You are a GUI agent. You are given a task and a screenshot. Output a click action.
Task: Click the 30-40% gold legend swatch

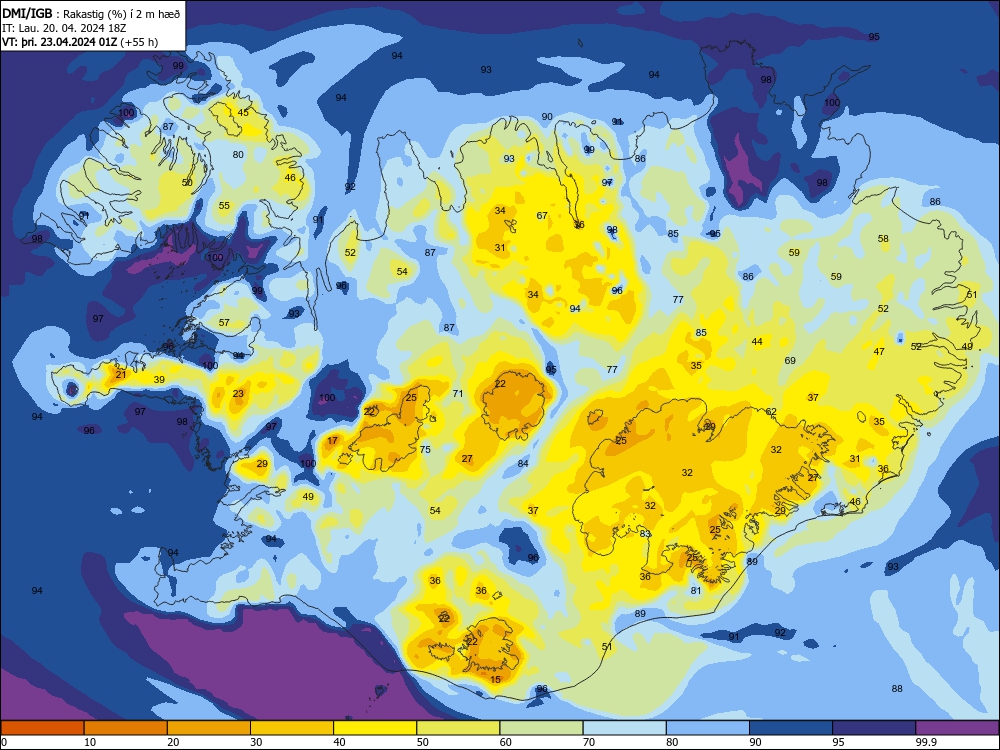292,728
